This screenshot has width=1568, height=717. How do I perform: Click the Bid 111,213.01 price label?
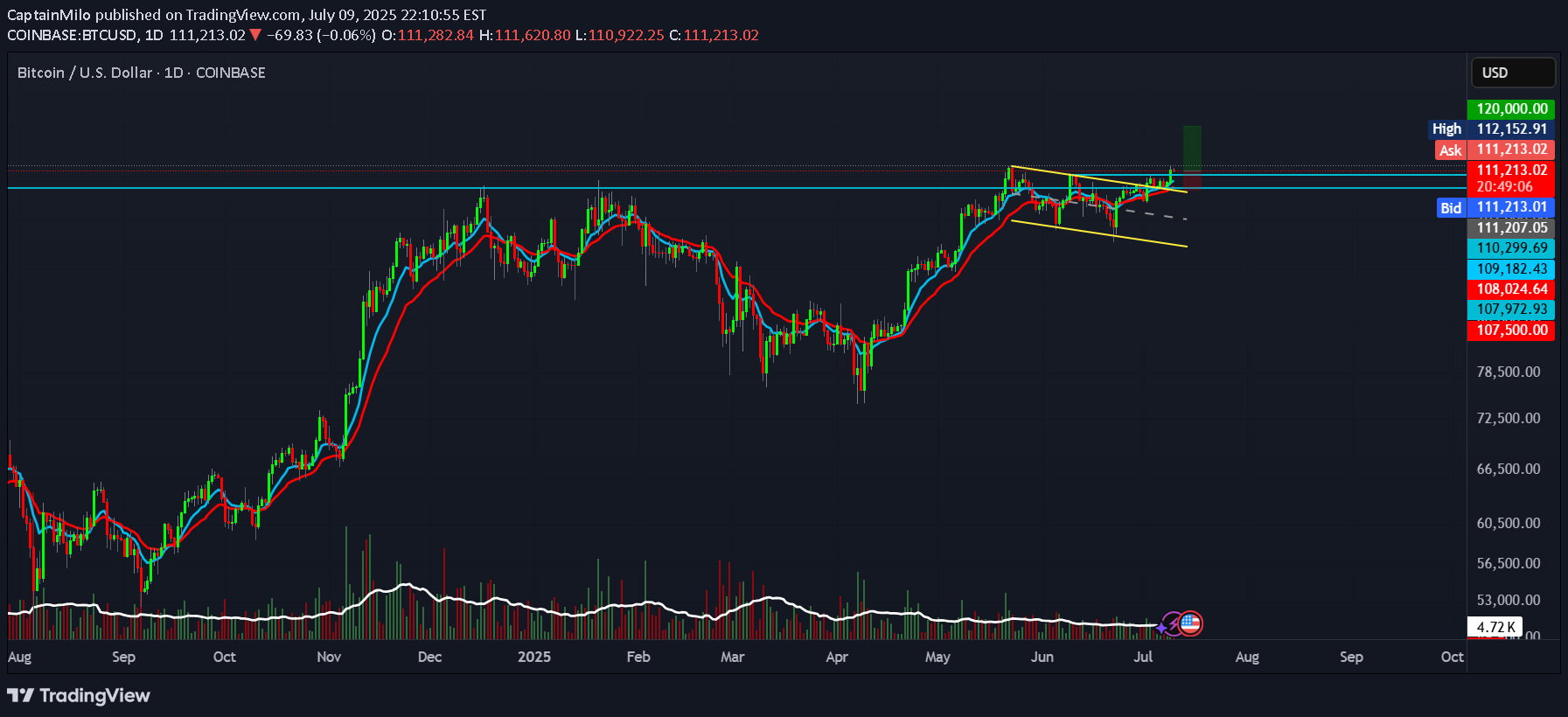click(x=1495, y=207)
